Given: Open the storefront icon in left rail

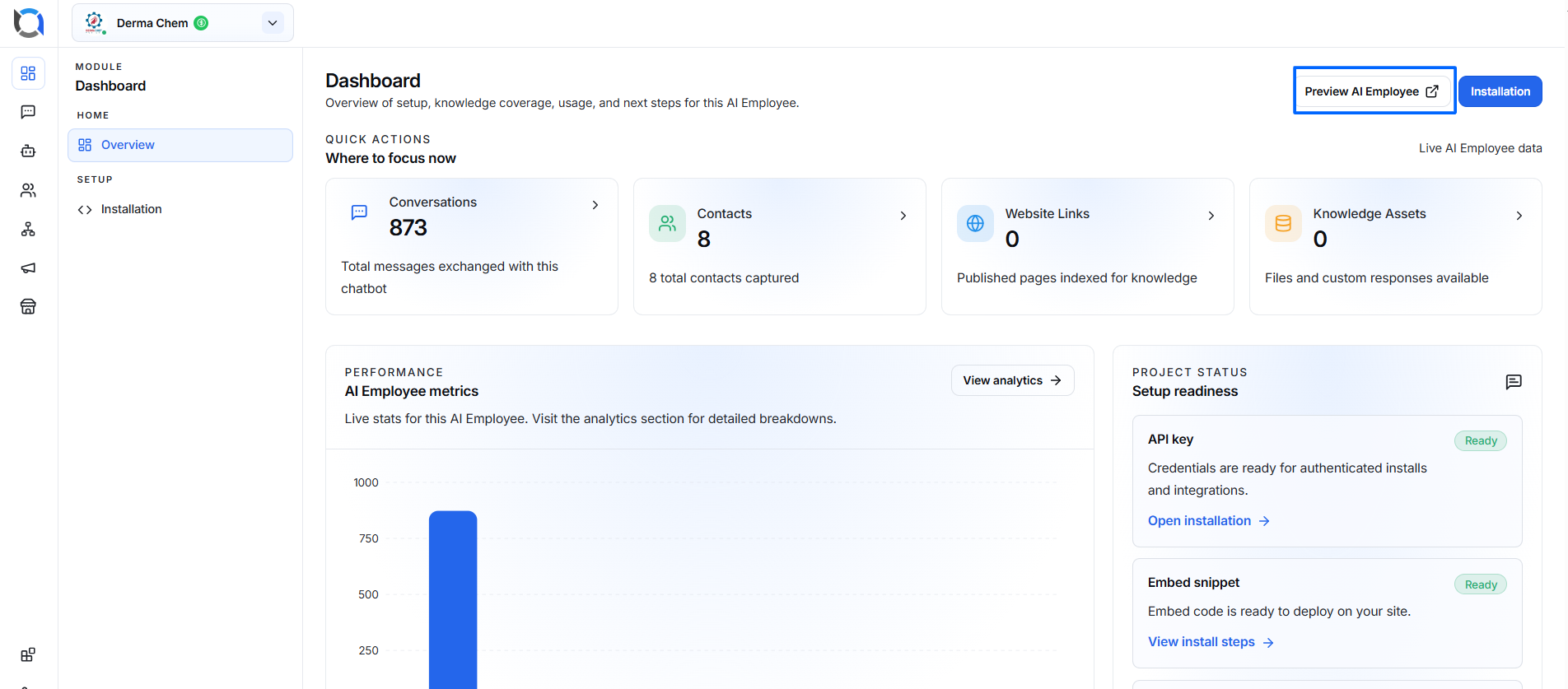Looking at the screenshot, I should 28,306.
